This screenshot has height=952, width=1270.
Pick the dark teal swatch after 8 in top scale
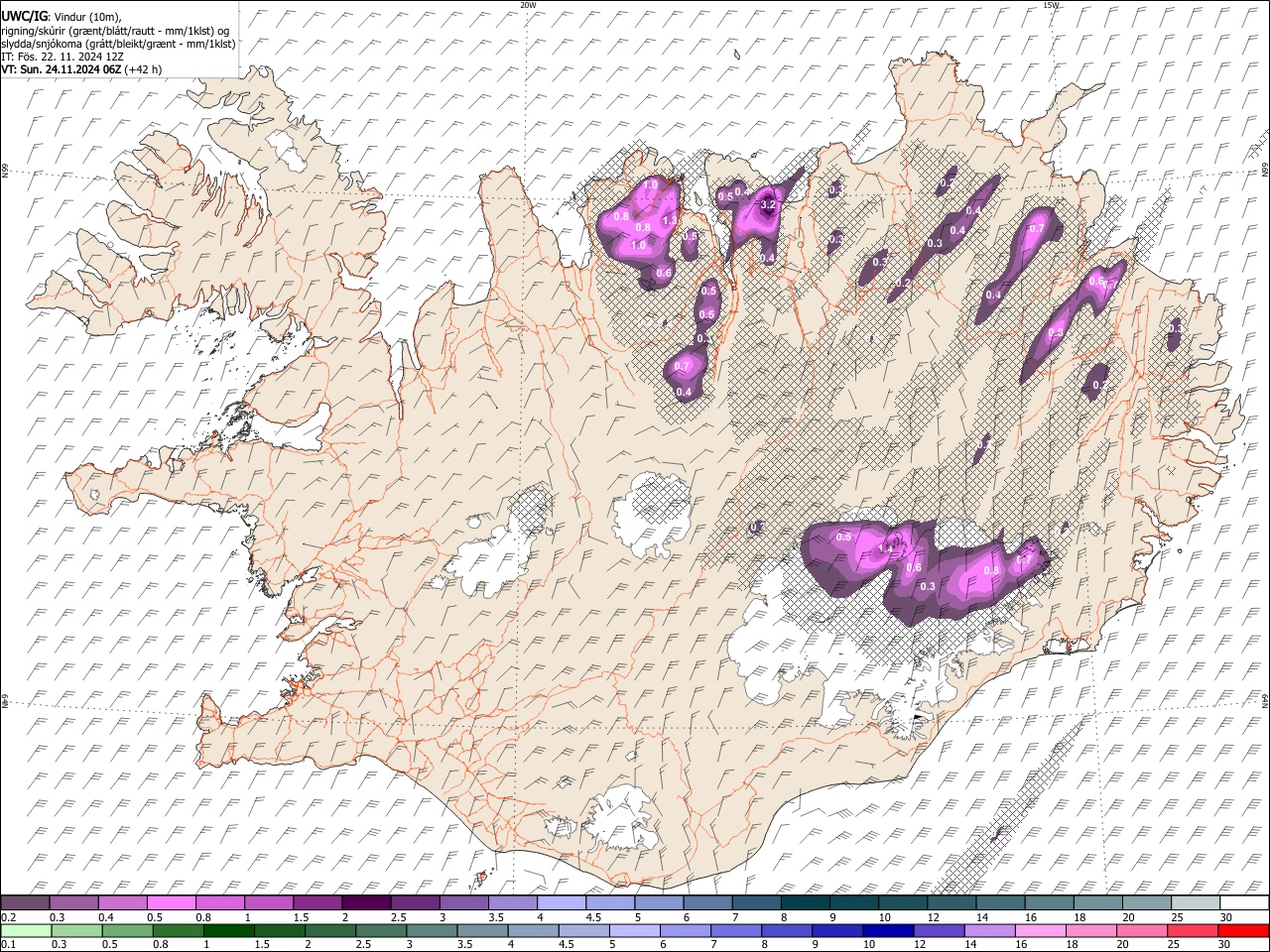coord(805,903)
